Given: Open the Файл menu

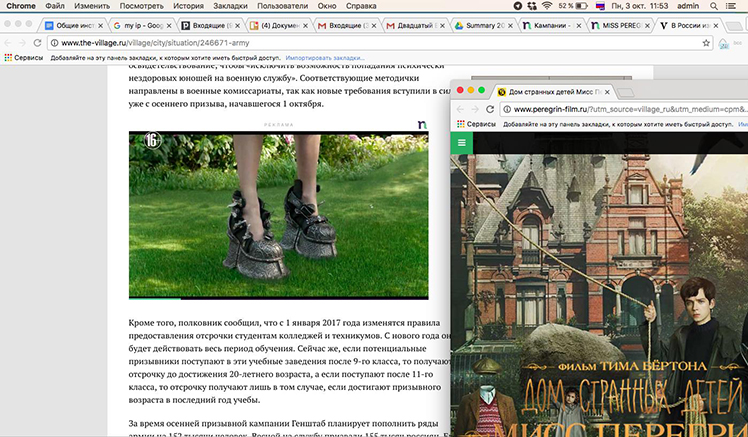Looking at the screenshot, I should point(55,6).
